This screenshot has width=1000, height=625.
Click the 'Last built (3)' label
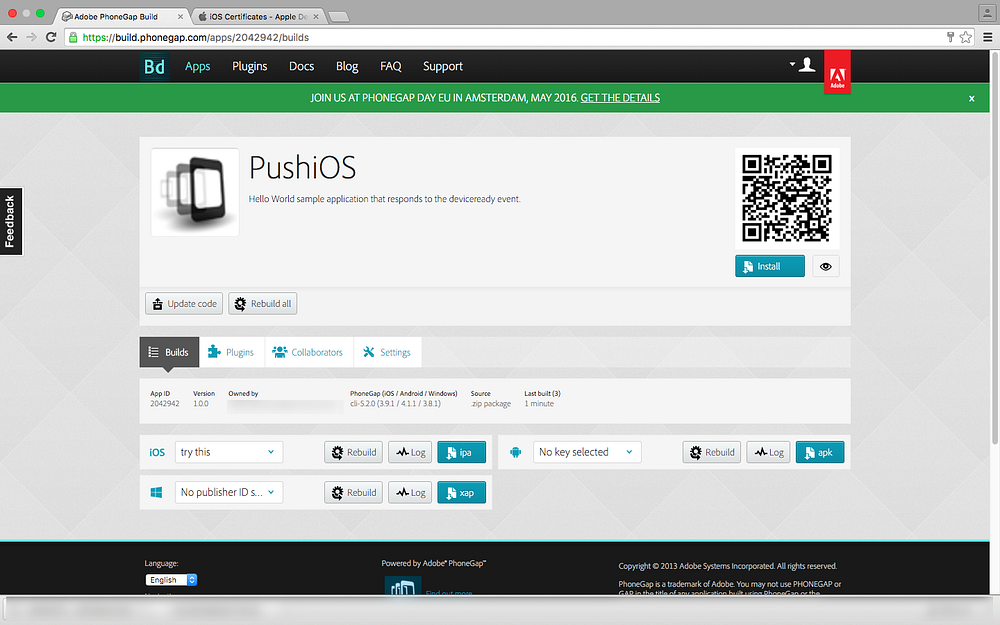(x=542, y=393)
